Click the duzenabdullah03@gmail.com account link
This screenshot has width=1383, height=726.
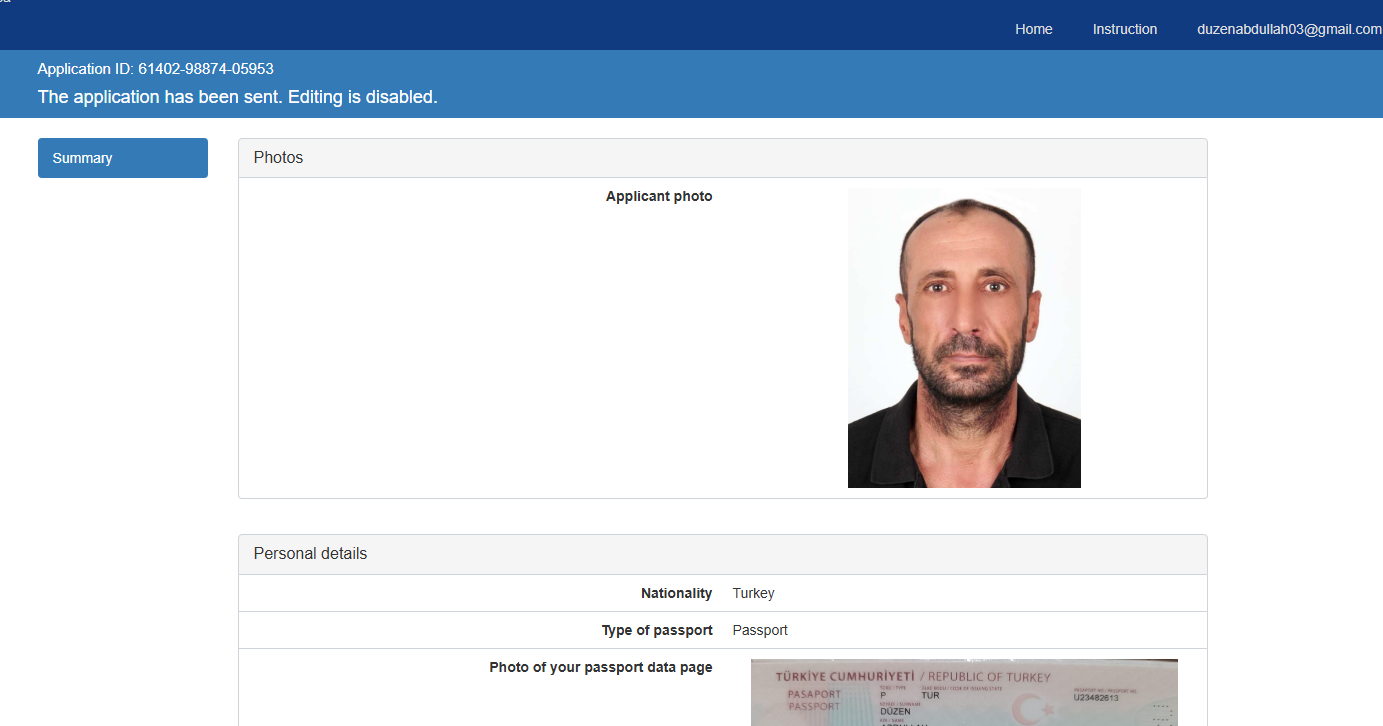tap(1289, 29)
